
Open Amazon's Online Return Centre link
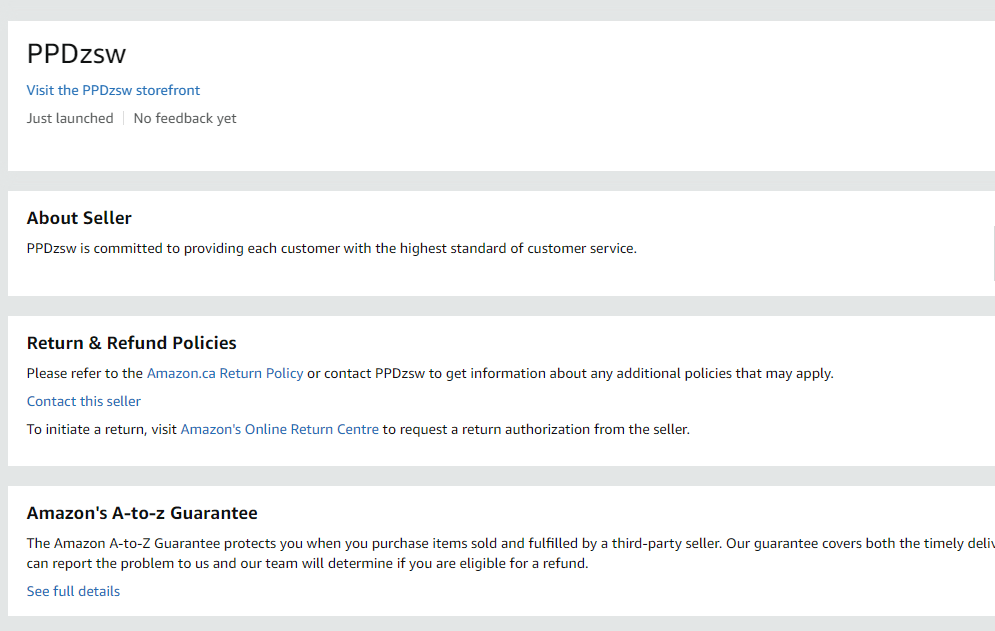(x=279, y=429)
